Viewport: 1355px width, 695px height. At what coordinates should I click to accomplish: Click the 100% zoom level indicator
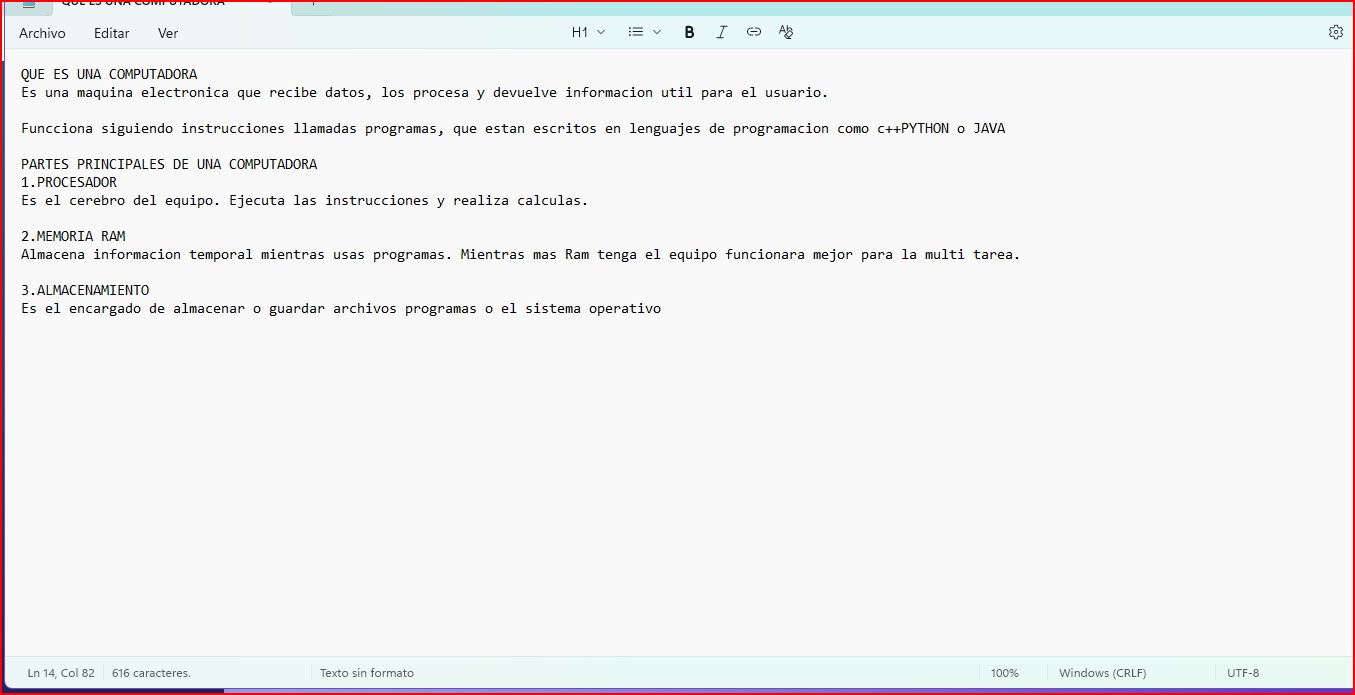[x=1004, y=673]
